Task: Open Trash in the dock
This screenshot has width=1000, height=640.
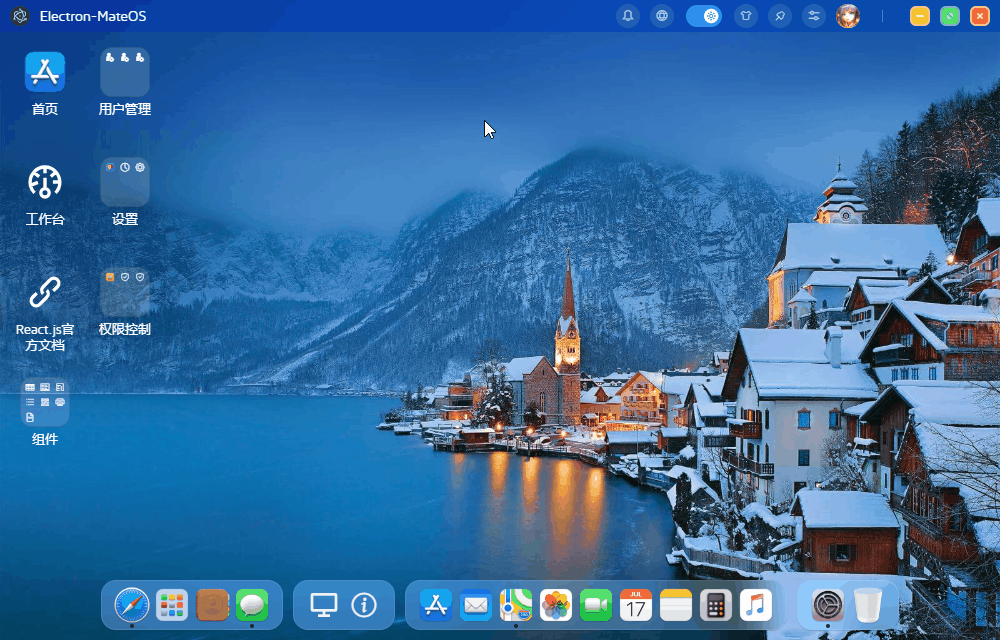Action: [868, 605]
